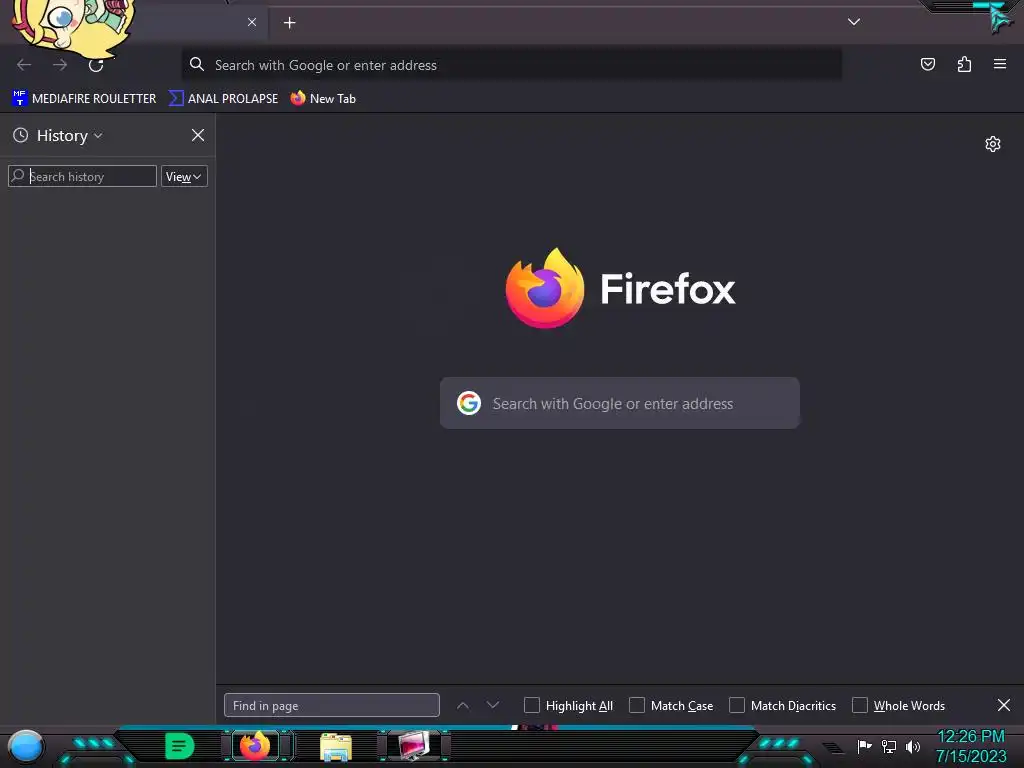Focus the top address bar
This screenshot has width=1024, height=768.
pos(511,65)
